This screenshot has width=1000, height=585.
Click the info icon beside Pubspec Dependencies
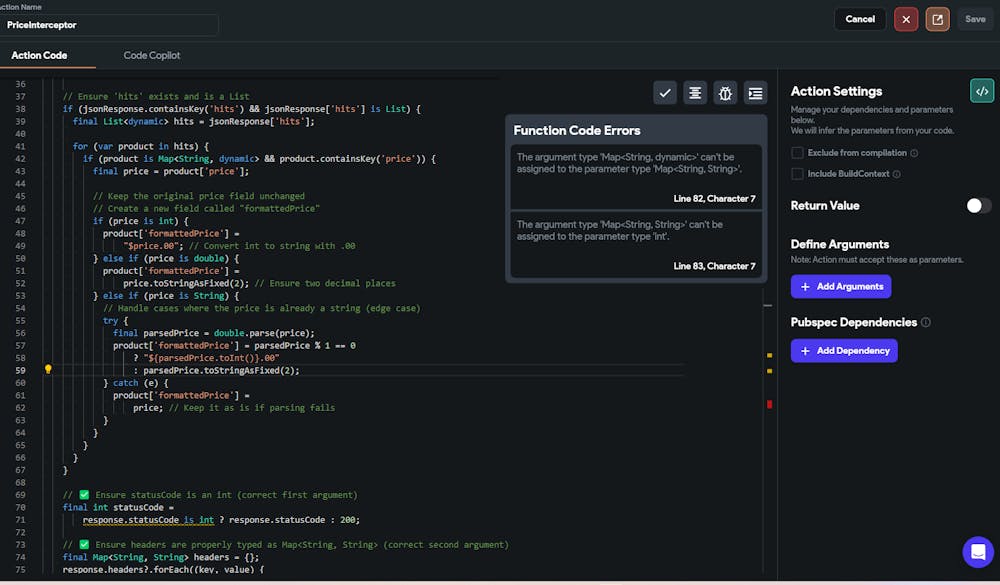click(x=925, y=323)
